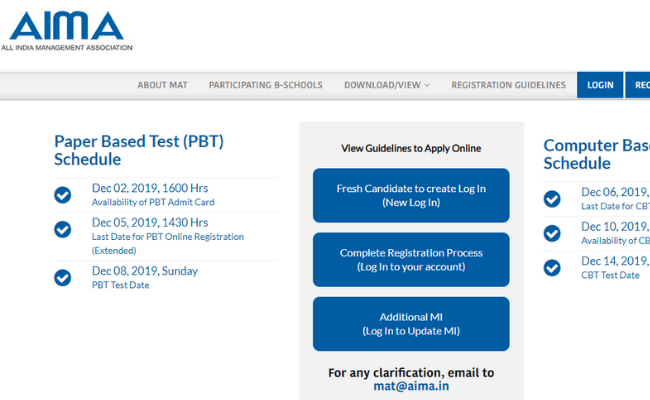
Task: Click Fresh Candidate to create Log In
Action: tap(411, 195)
